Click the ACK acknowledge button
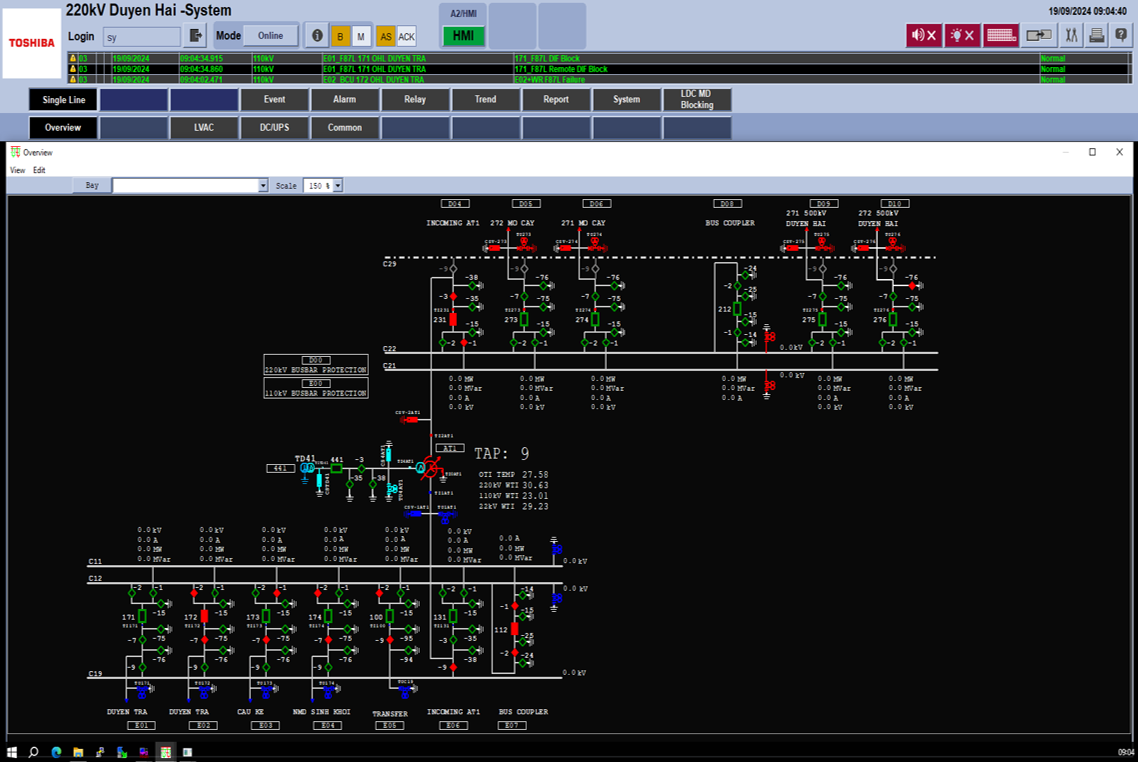The image size is (1141, 762). (406, 37)
